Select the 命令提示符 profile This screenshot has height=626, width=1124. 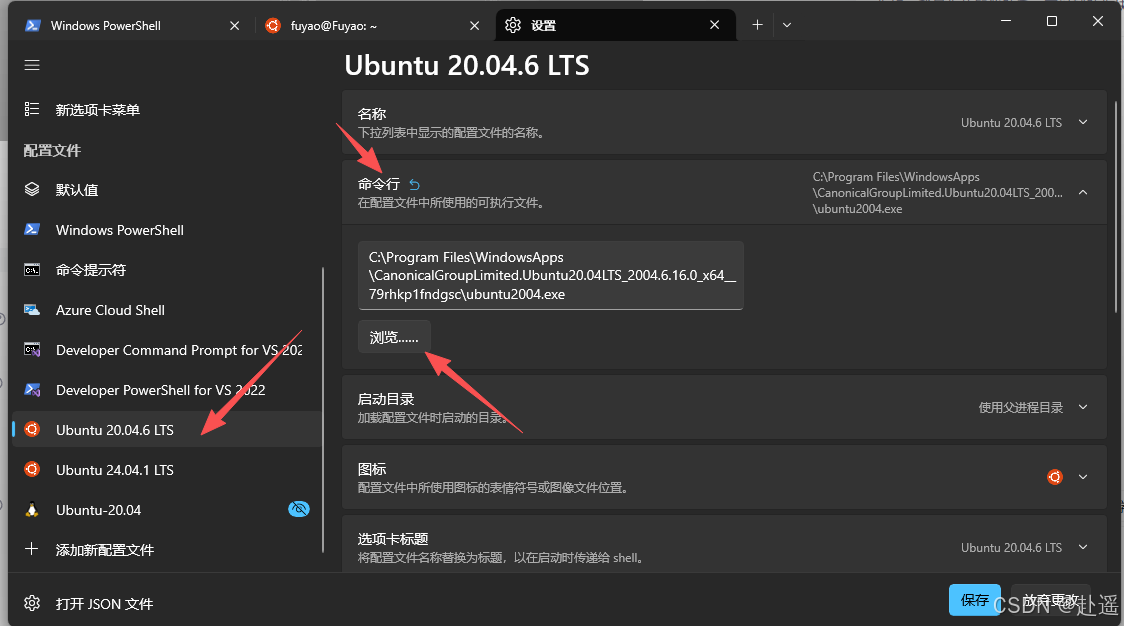[166, 270]
